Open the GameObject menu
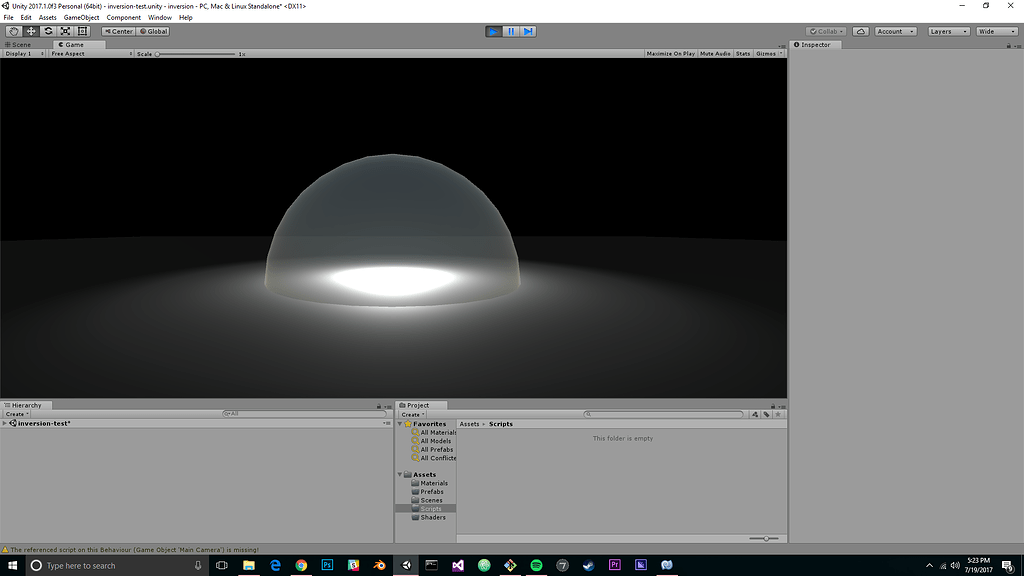 pos(81,18)
